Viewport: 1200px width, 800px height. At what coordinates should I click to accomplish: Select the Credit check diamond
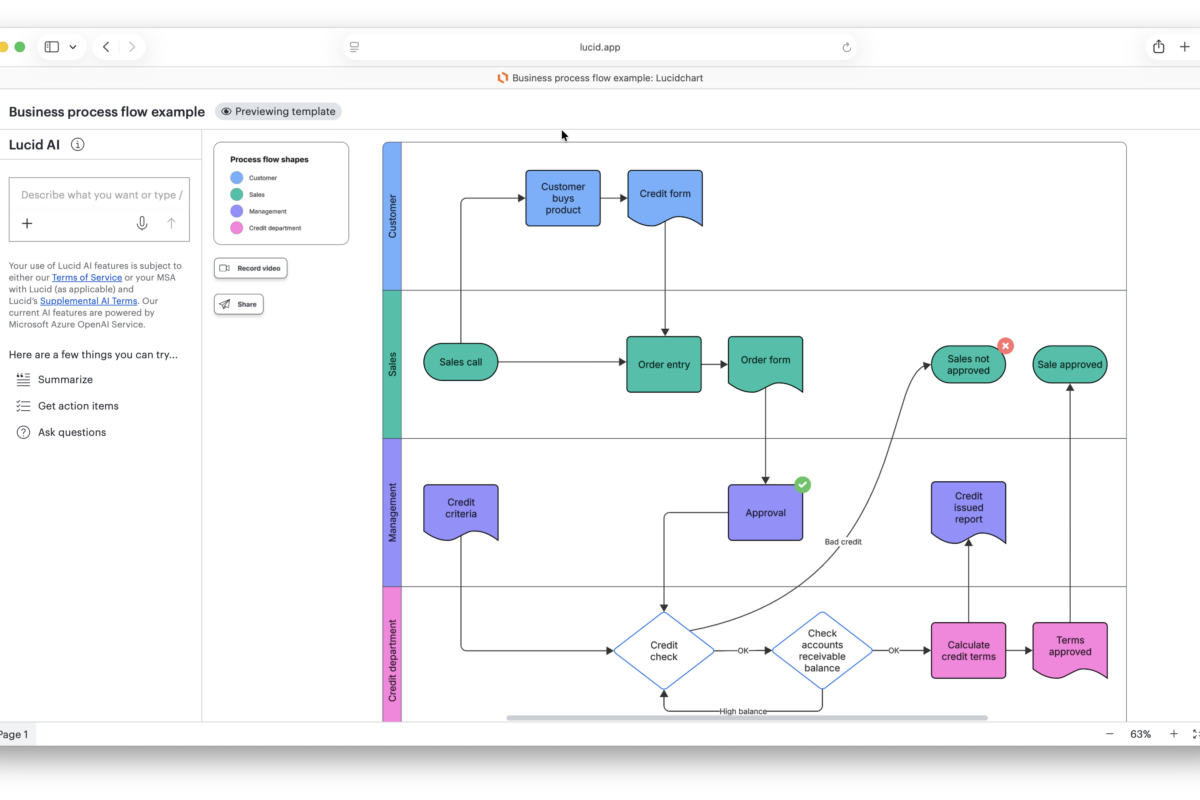(664, 651)
